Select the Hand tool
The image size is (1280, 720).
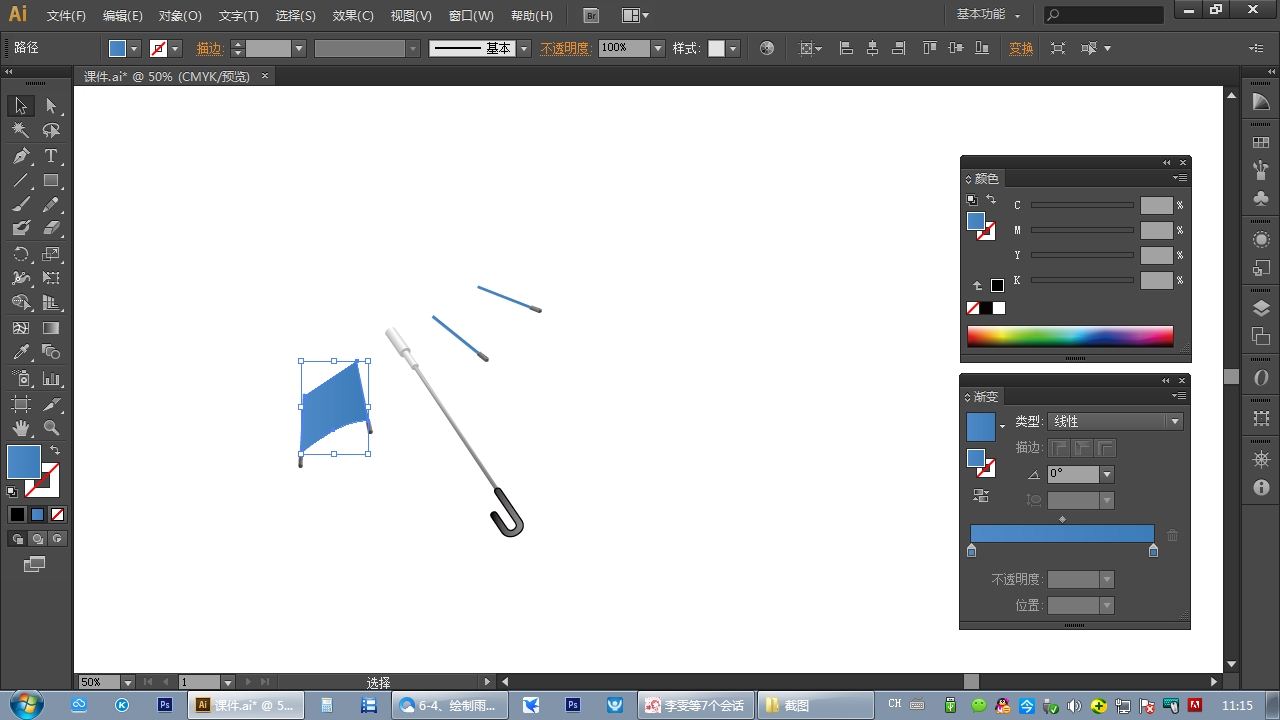pyautogui.click(x=21, y=428)
